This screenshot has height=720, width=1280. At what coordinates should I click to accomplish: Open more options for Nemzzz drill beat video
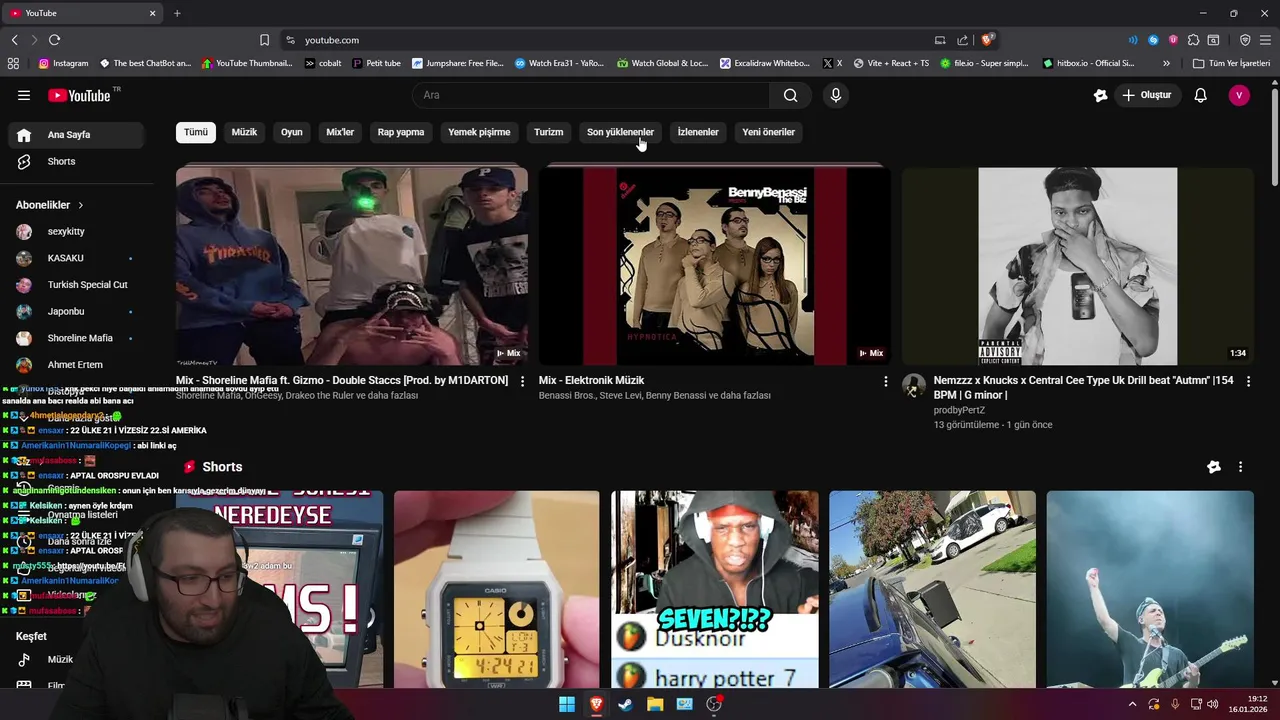pos(1248,381)
